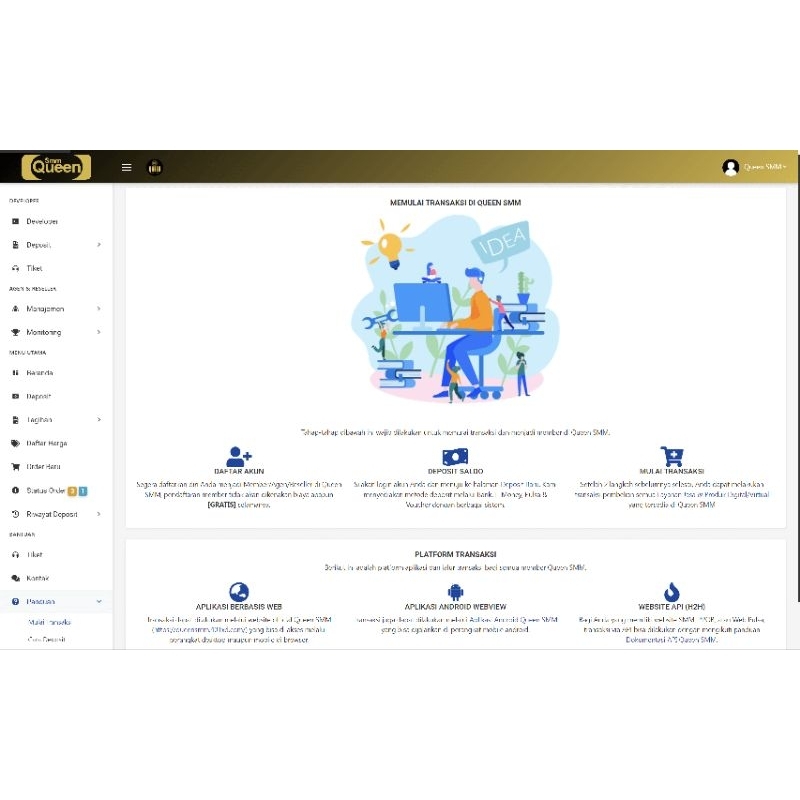
Task: Go to Beranda in Menu Utama
Action: coord(40,373)
